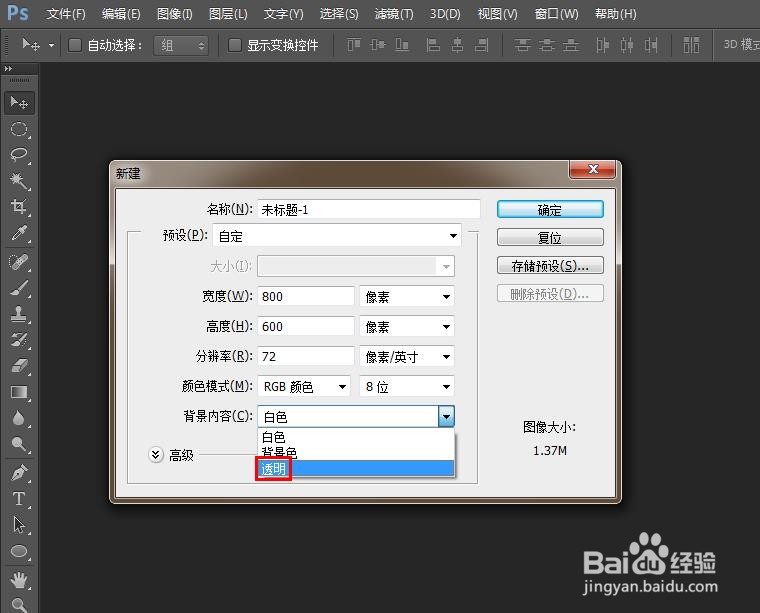Open the tool preset picker arrow
The width and height of the screenshot is (760, 613).
[x=51, y=46]
